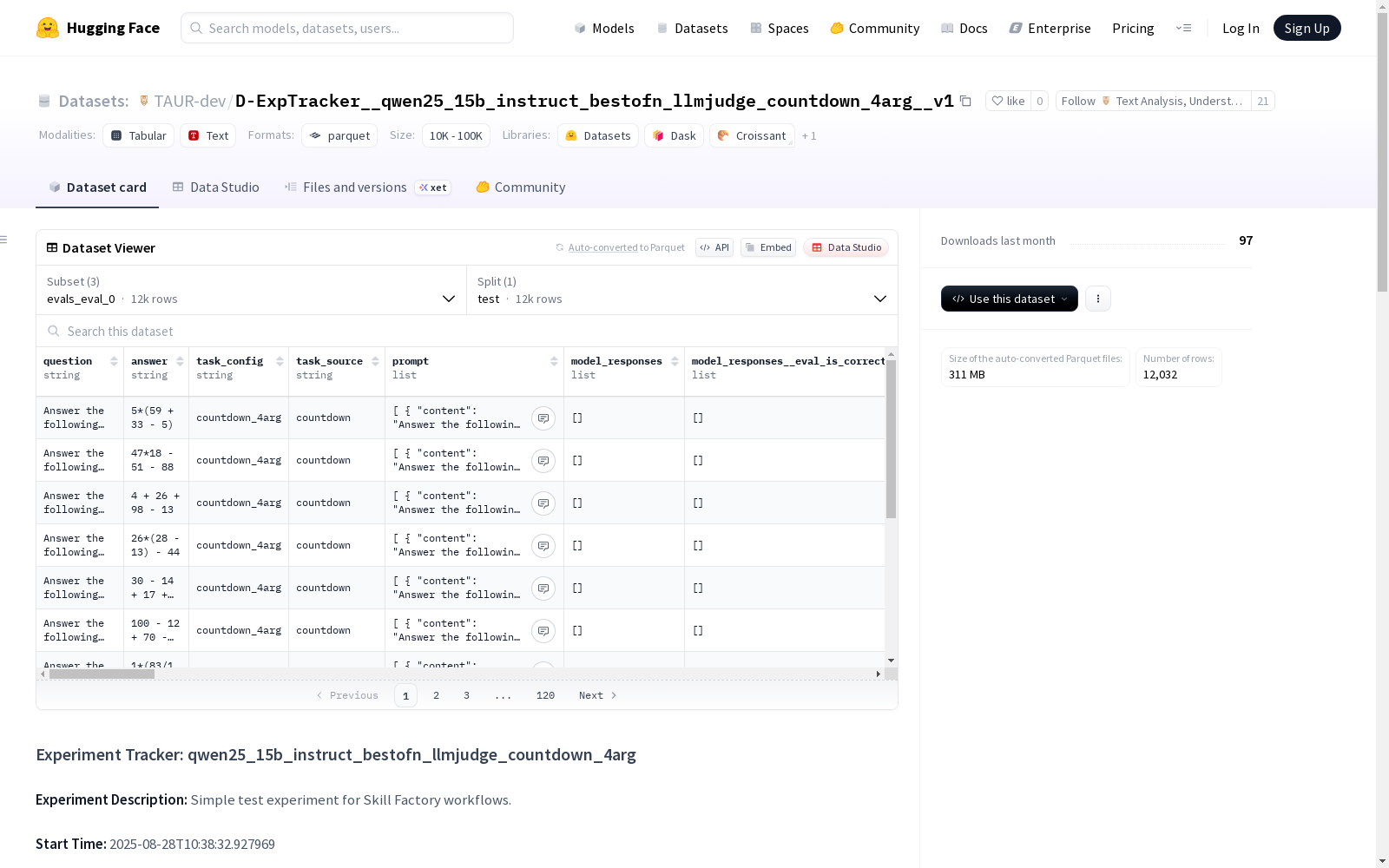
Task: Click the 5*(59 + 33 - 5) answer cell
Action: click(156, 418)
